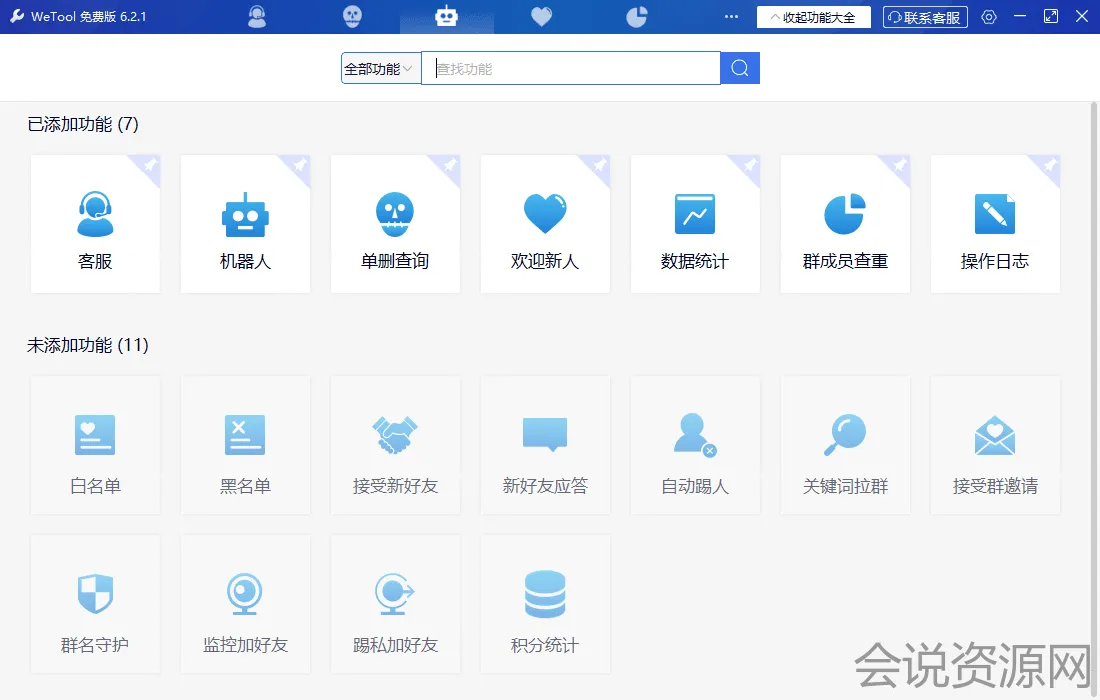The height and width of the screenshot is (700, 1100).
Task: Switch to the heart tab in top bar
Action: 541,17
